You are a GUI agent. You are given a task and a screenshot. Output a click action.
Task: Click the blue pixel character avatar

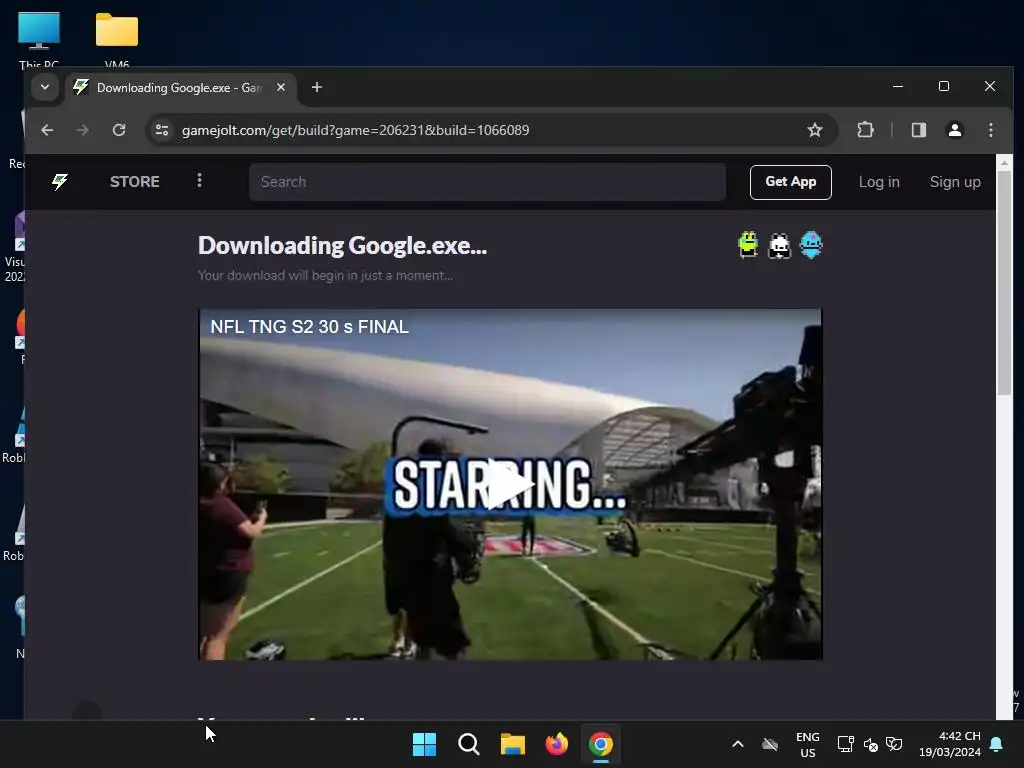tap(810, 245)
